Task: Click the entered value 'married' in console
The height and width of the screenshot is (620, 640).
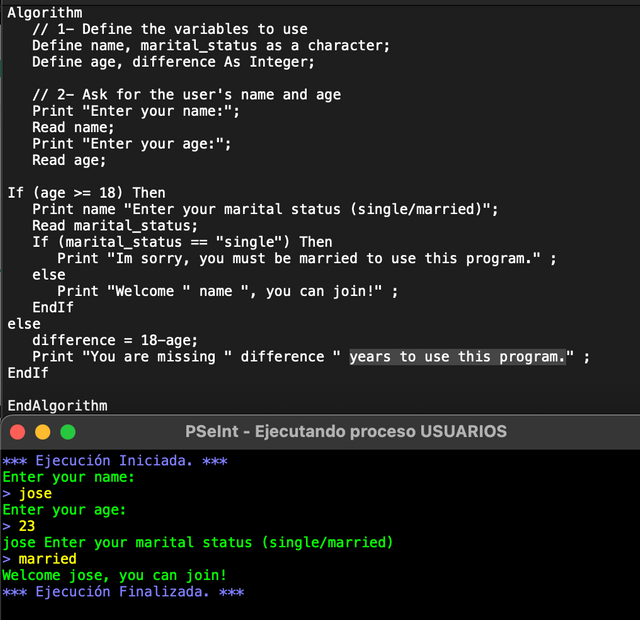Action: point(47,559)
